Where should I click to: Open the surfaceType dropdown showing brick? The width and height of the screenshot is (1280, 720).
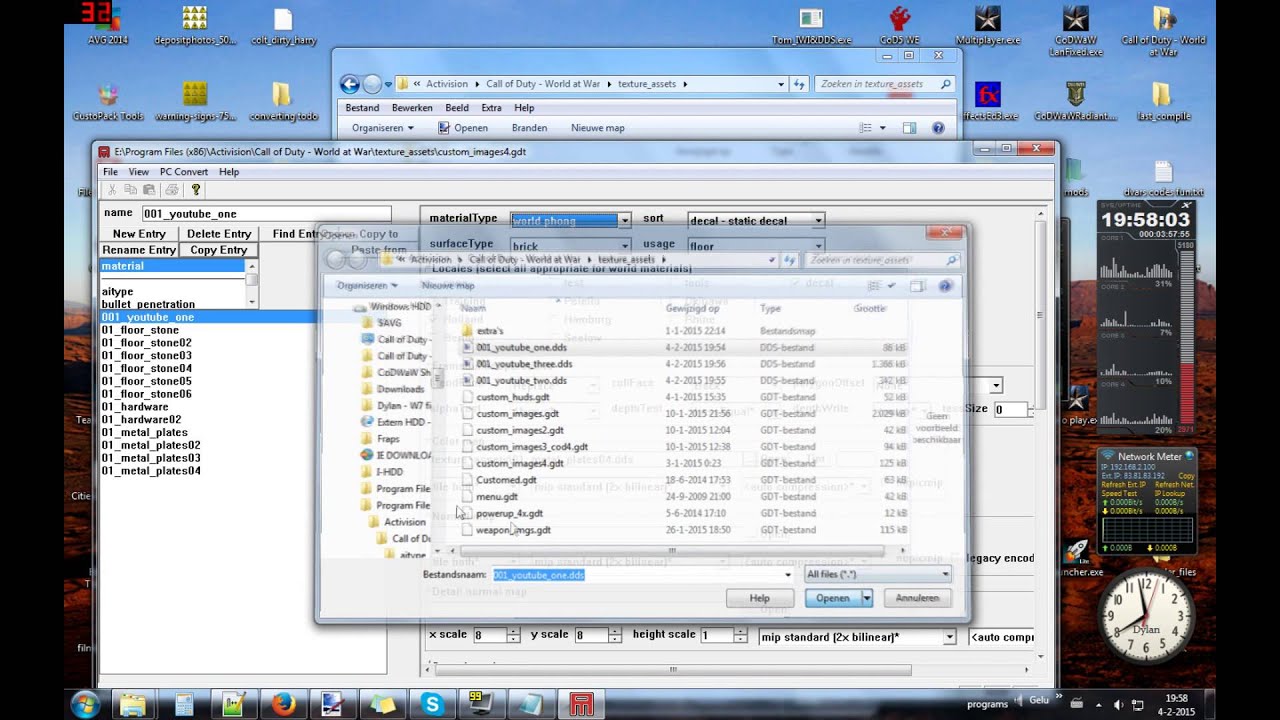pyautogui.click(x=624, y=245)
